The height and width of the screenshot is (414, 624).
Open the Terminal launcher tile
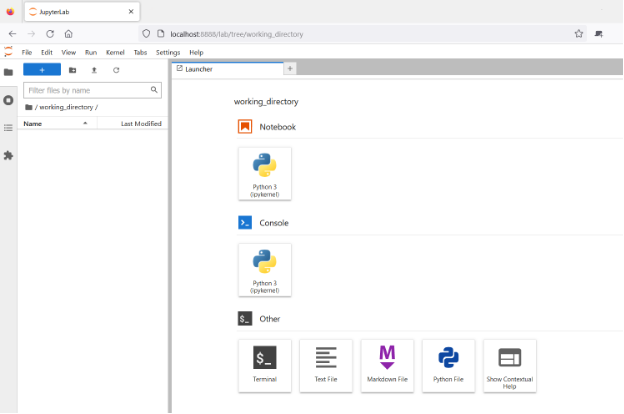(265, 365)
